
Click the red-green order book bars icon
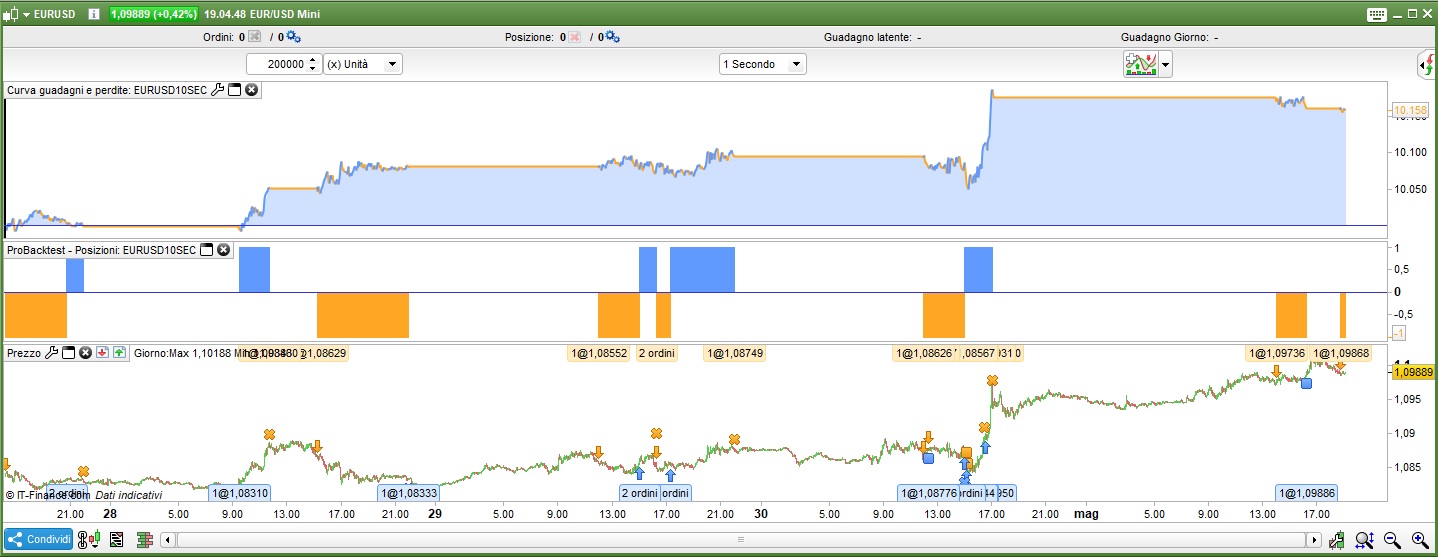tap(144, 540)
